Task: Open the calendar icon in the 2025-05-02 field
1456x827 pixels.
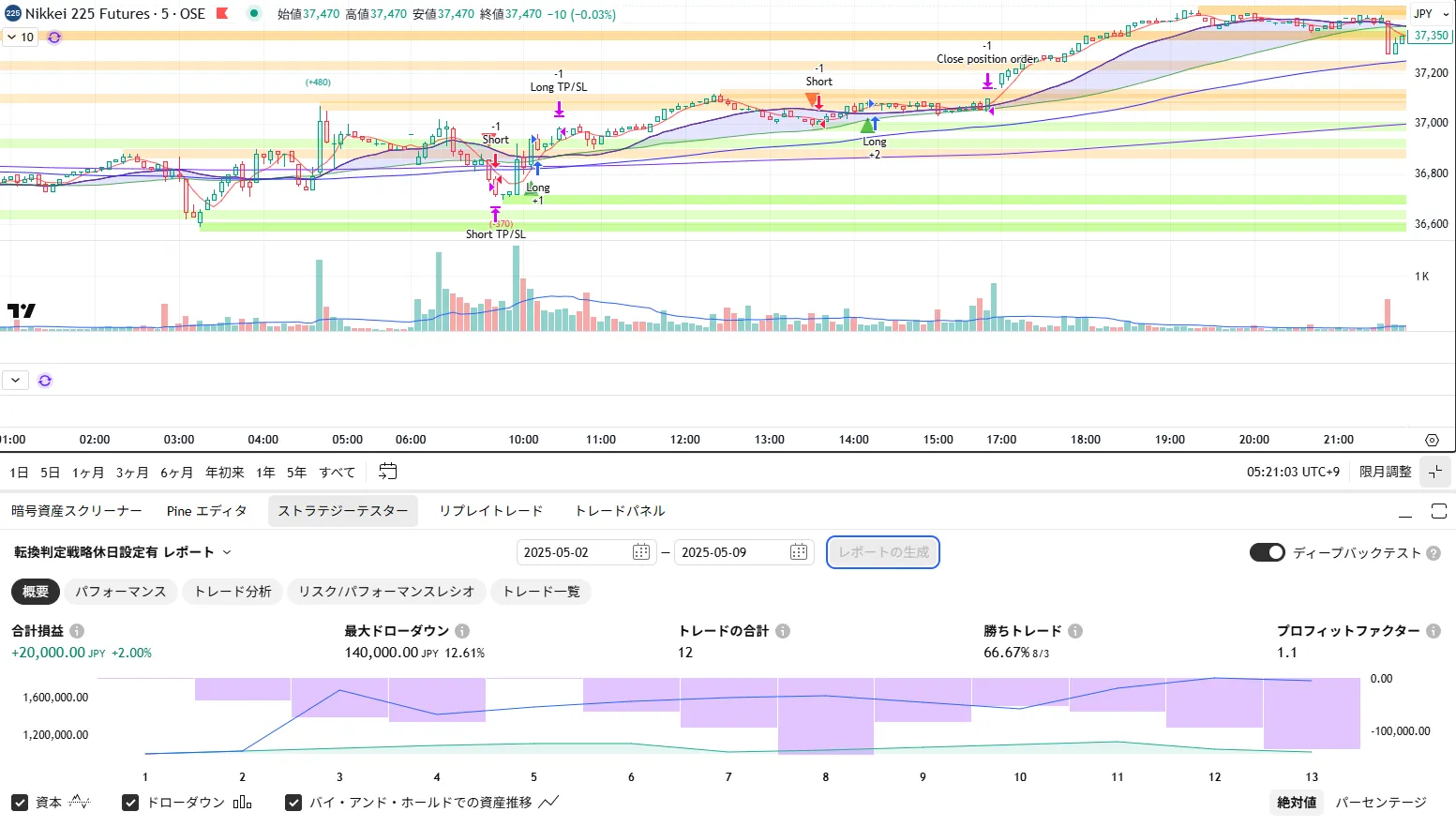Action: pos(641,552)
